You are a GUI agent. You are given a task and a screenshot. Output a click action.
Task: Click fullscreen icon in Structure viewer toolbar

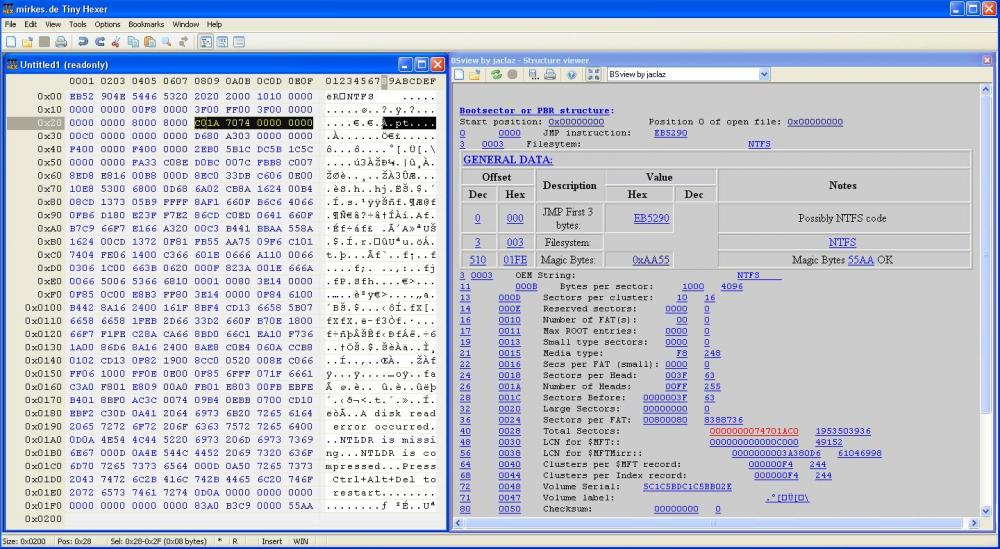click(x=594, y=75)
